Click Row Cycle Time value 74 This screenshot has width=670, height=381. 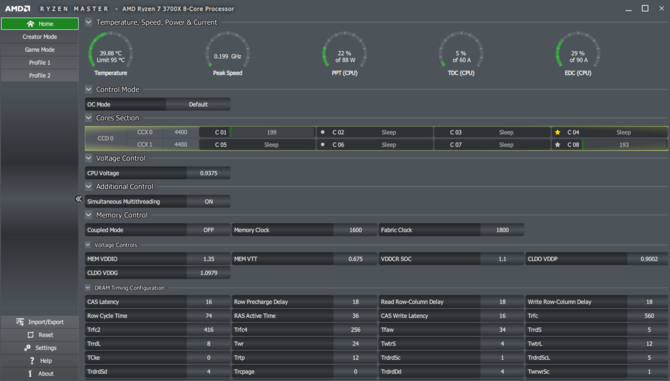209,316
